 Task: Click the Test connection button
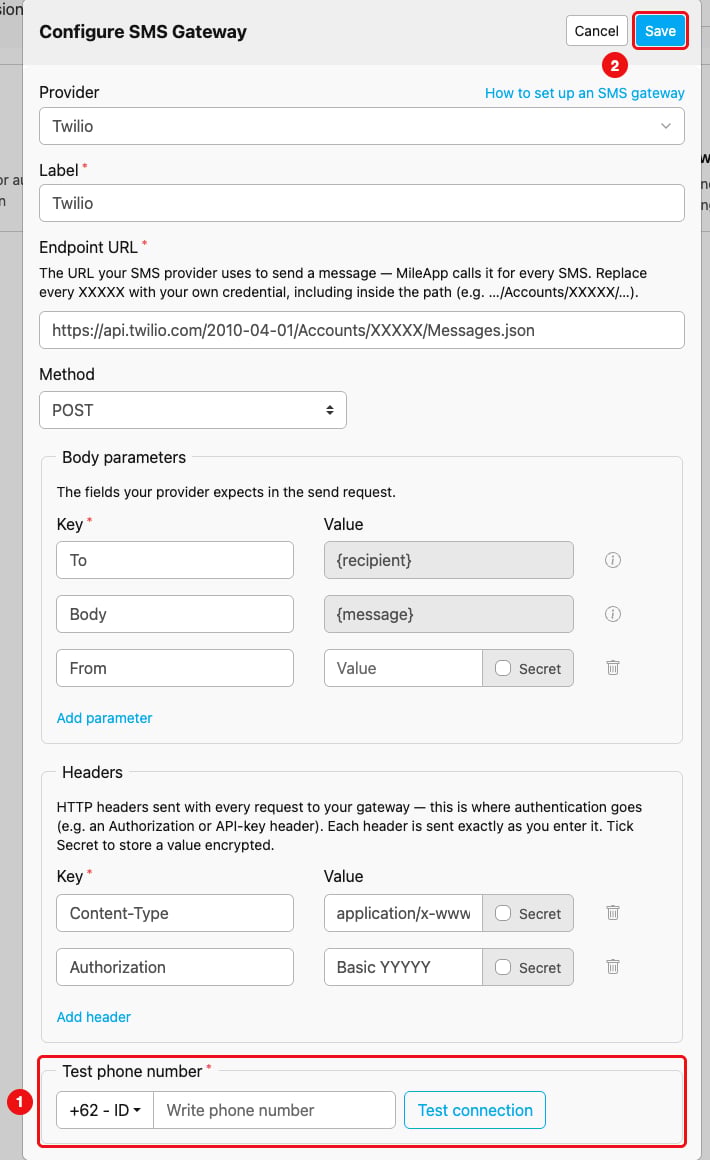coord(475,1110)
